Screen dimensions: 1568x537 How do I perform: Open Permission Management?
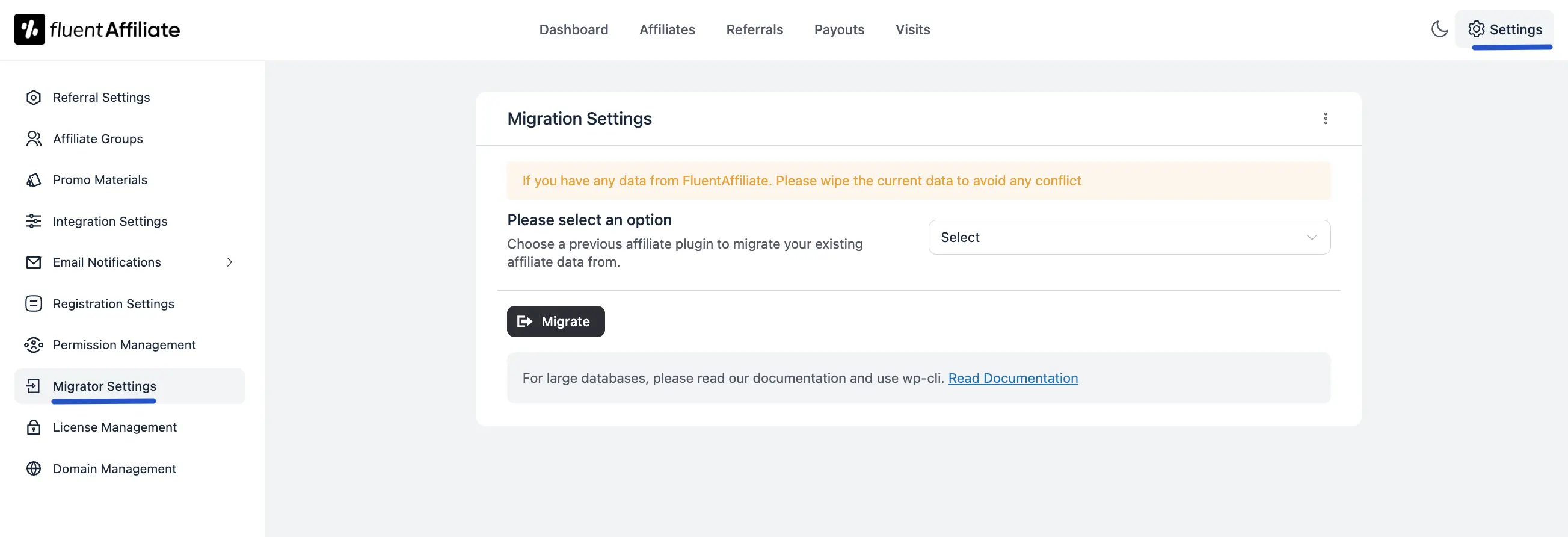click(x=130, y=345)
